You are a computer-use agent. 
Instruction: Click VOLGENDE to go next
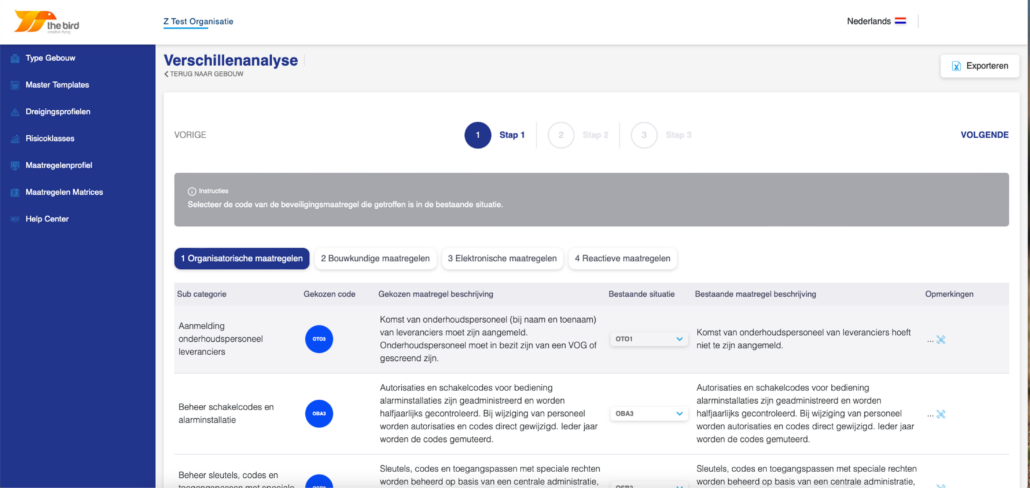tap(985, 135)
